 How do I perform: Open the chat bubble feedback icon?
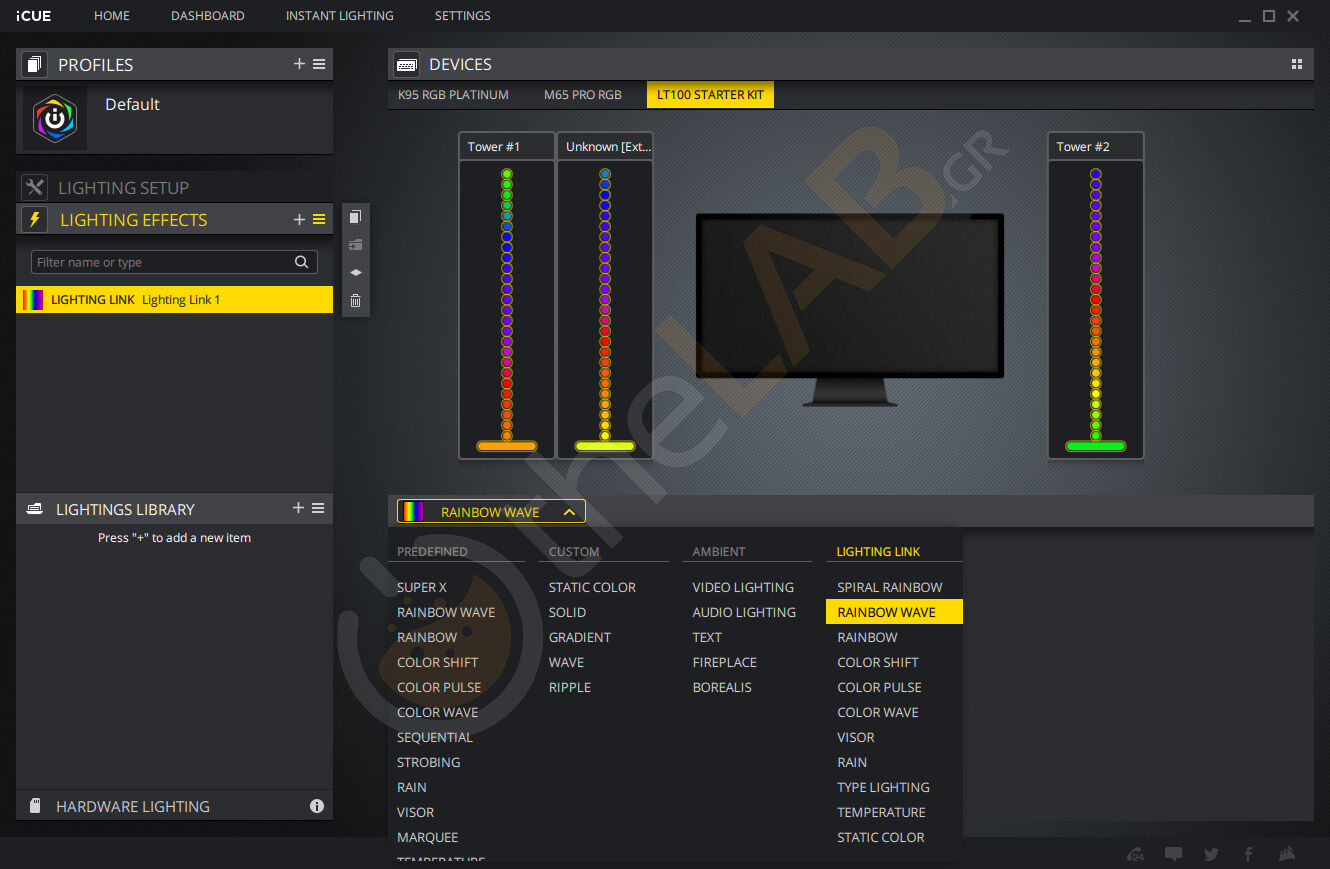(1174, 854)
